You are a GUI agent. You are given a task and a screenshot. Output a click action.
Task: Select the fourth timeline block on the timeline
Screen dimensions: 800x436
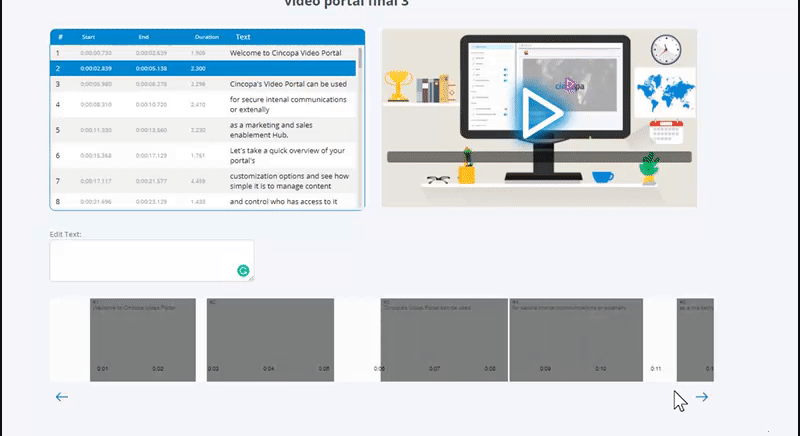(x=575, y=339)
